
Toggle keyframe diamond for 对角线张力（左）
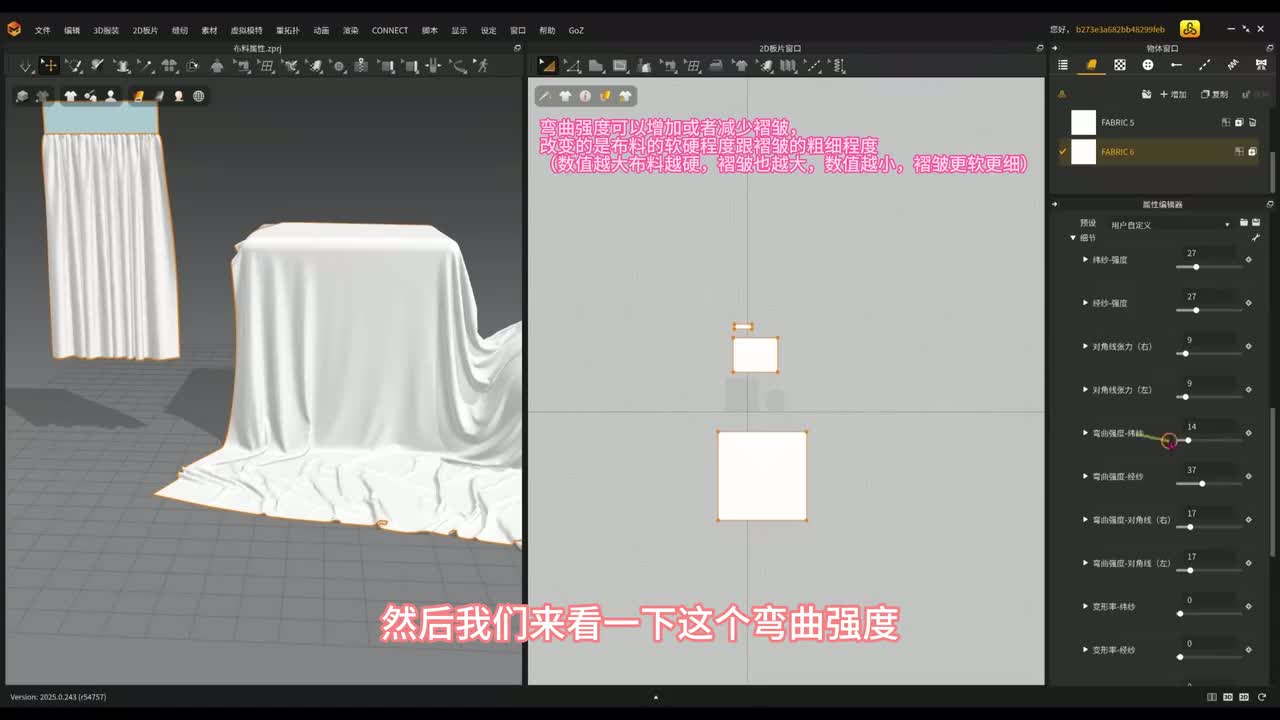click(x=1248, y=390)
